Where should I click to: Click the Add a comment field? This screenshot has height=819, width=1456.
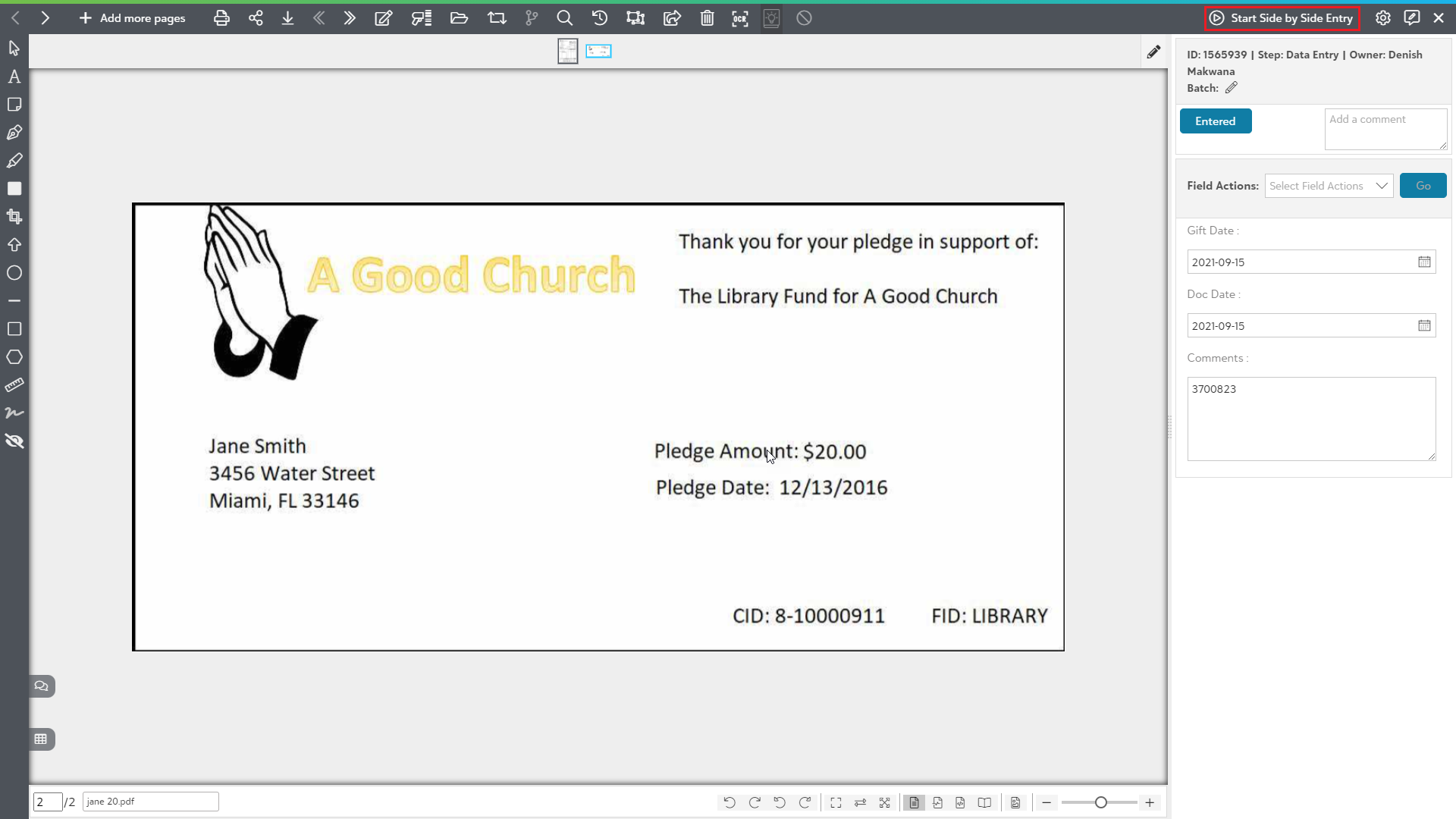[1385, 129]
